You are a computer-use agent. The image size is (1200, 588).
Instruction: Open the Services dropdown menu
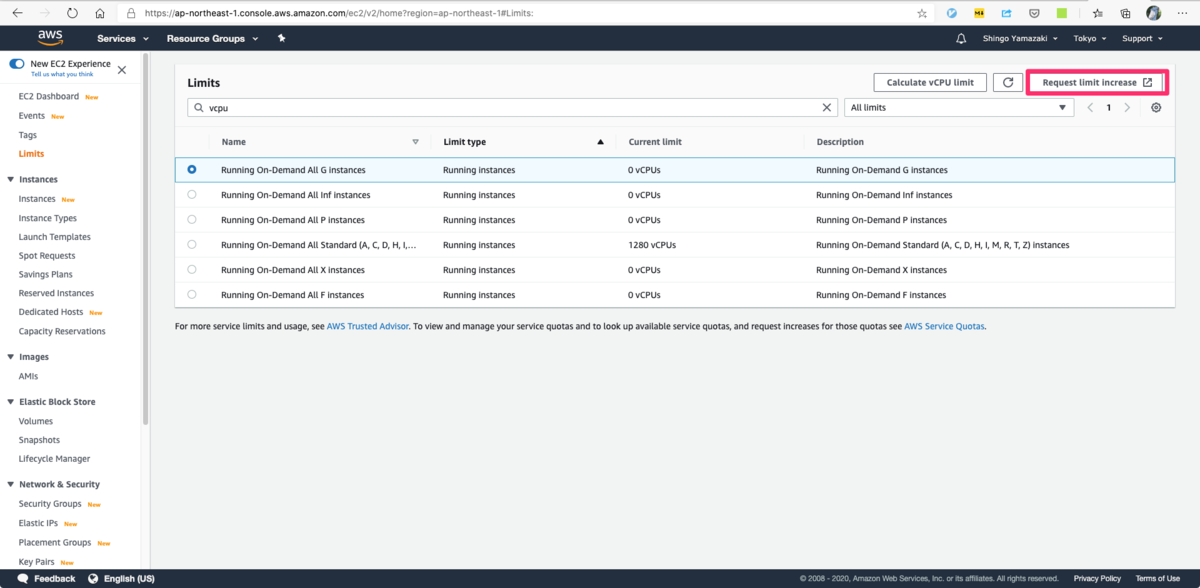coord(123,38)
